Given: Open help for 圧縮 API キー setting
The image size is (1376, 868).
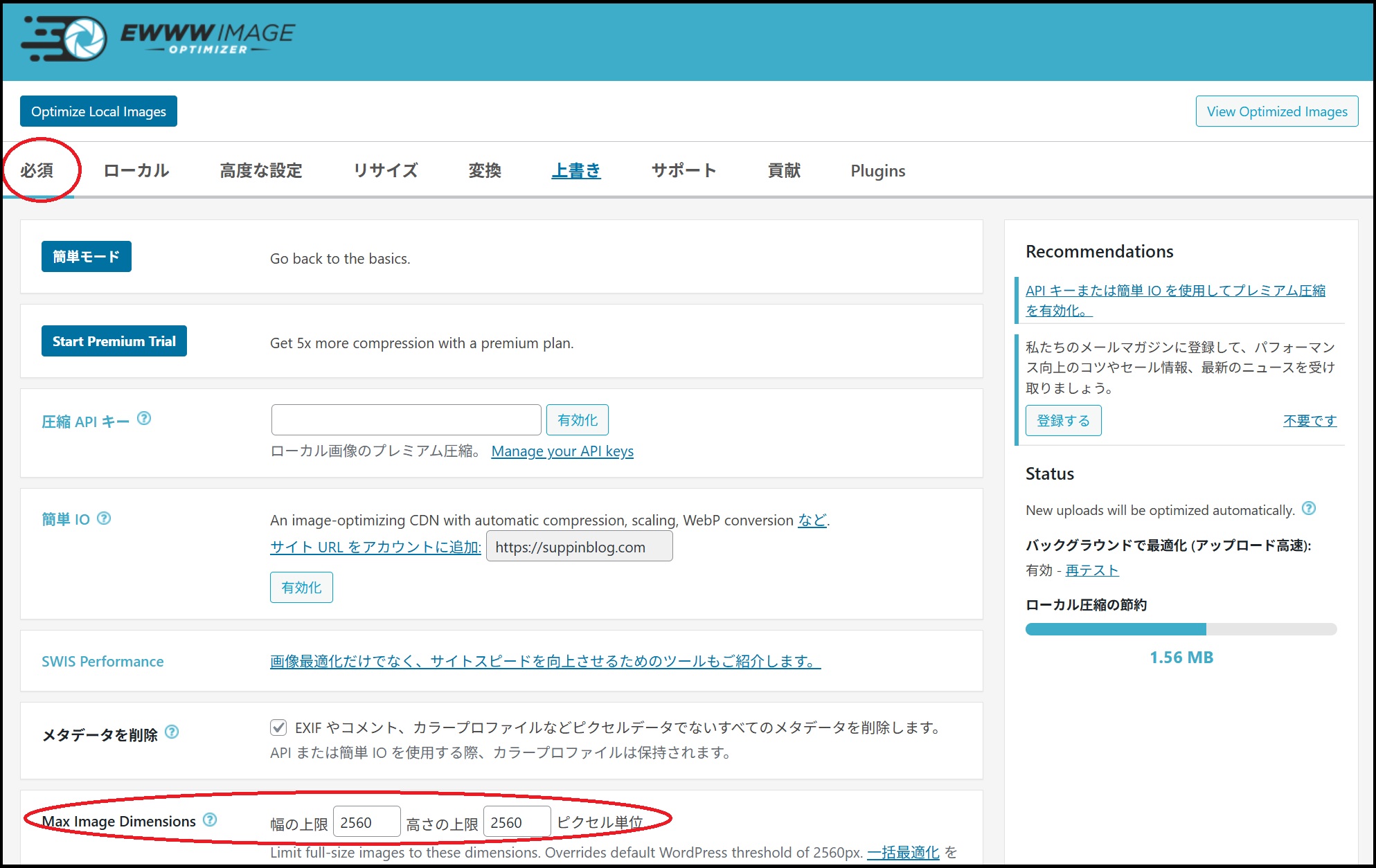Looking at the screenshot, I should click(x=144, y=417).
